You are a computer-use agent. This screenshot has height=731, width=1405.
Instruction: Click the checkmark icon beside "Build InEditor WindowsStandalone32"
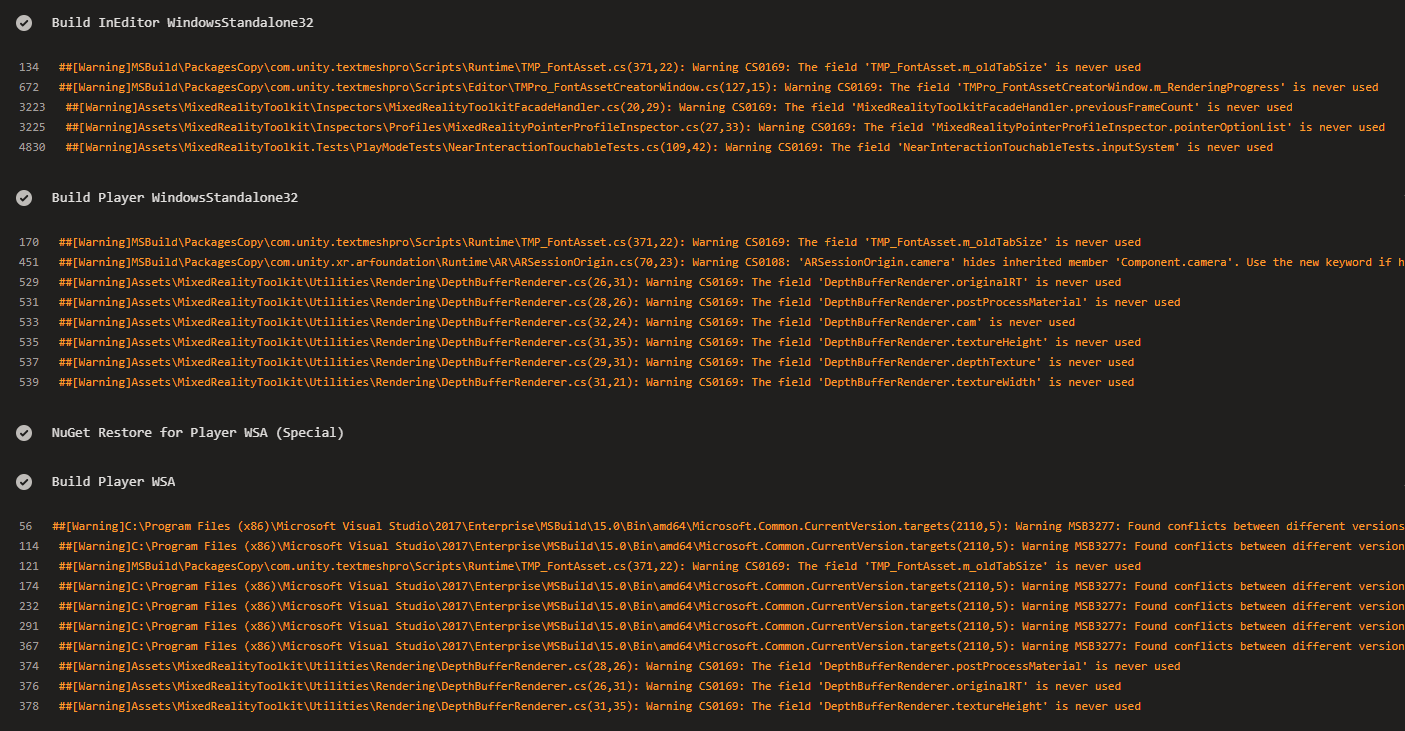click(x=23, y=22)
